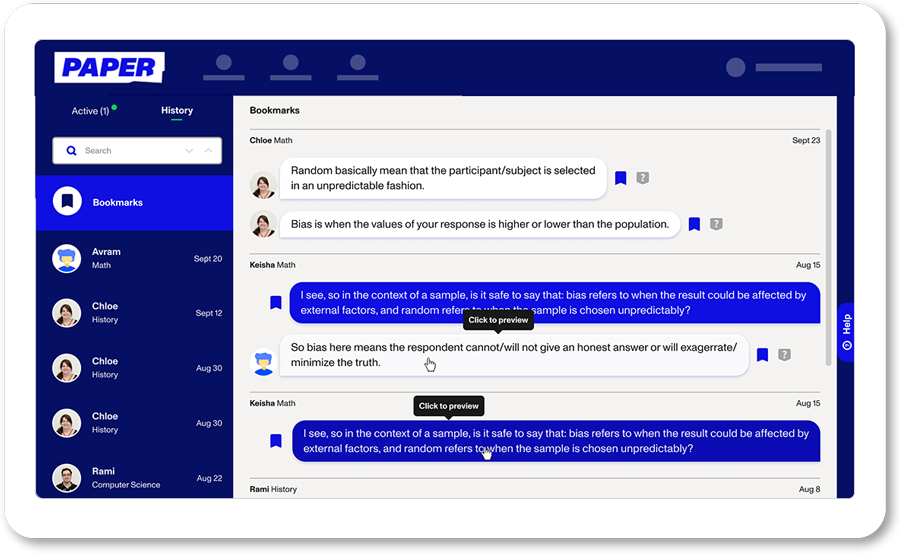The width and height of the screenshot is (900, 554).
Task: Open Avram Math session from Sept 20
Action: [134, 258]
